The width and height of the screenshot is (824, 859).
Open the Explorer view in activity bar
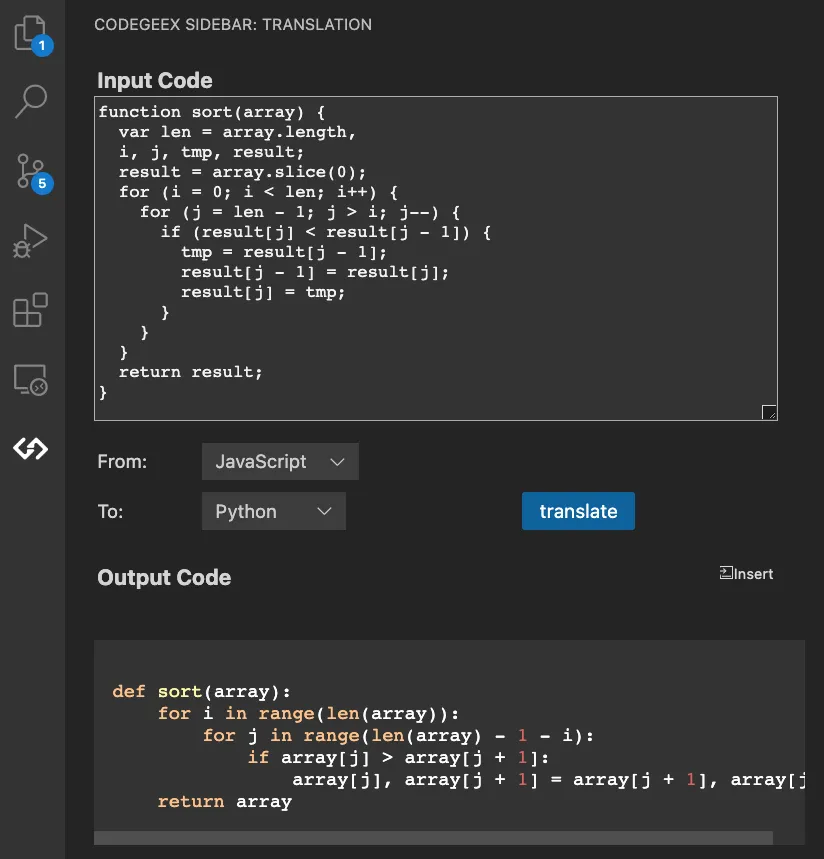[31, 35]
